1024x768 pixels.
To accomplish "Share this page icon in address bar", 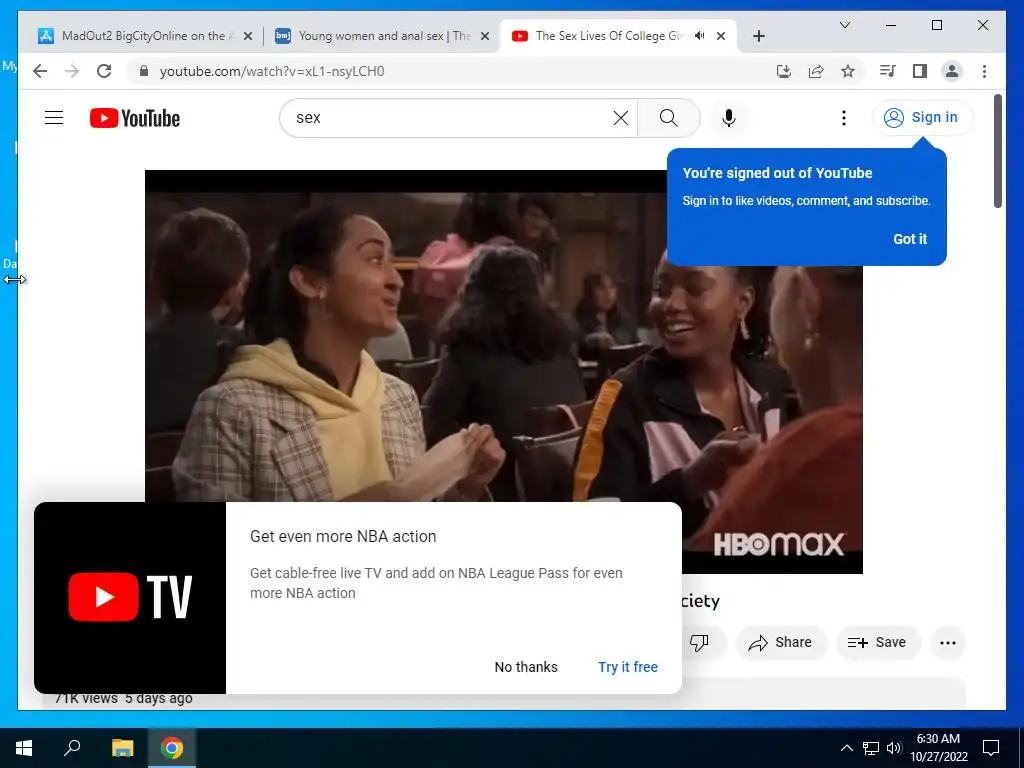I will click(x=816, y=71).
